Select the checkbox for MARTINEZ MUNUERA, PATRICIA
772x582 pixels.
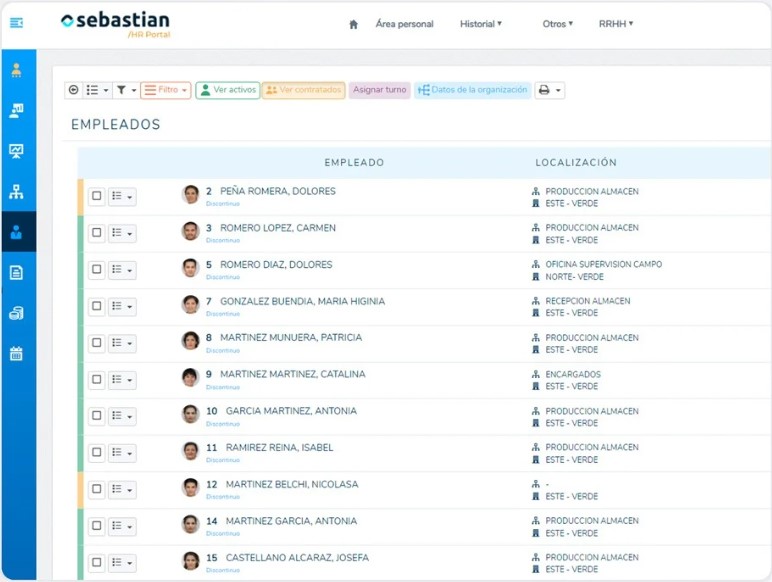(96, 343)
